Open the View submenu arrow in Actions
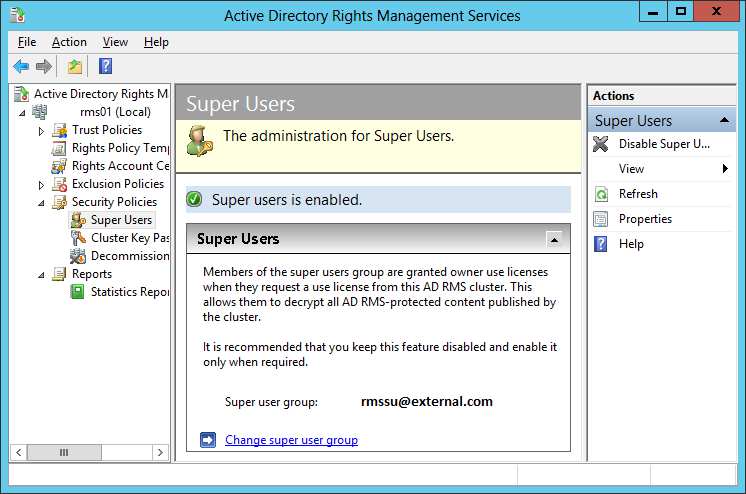The image size is (746, 494). [725, 168]
